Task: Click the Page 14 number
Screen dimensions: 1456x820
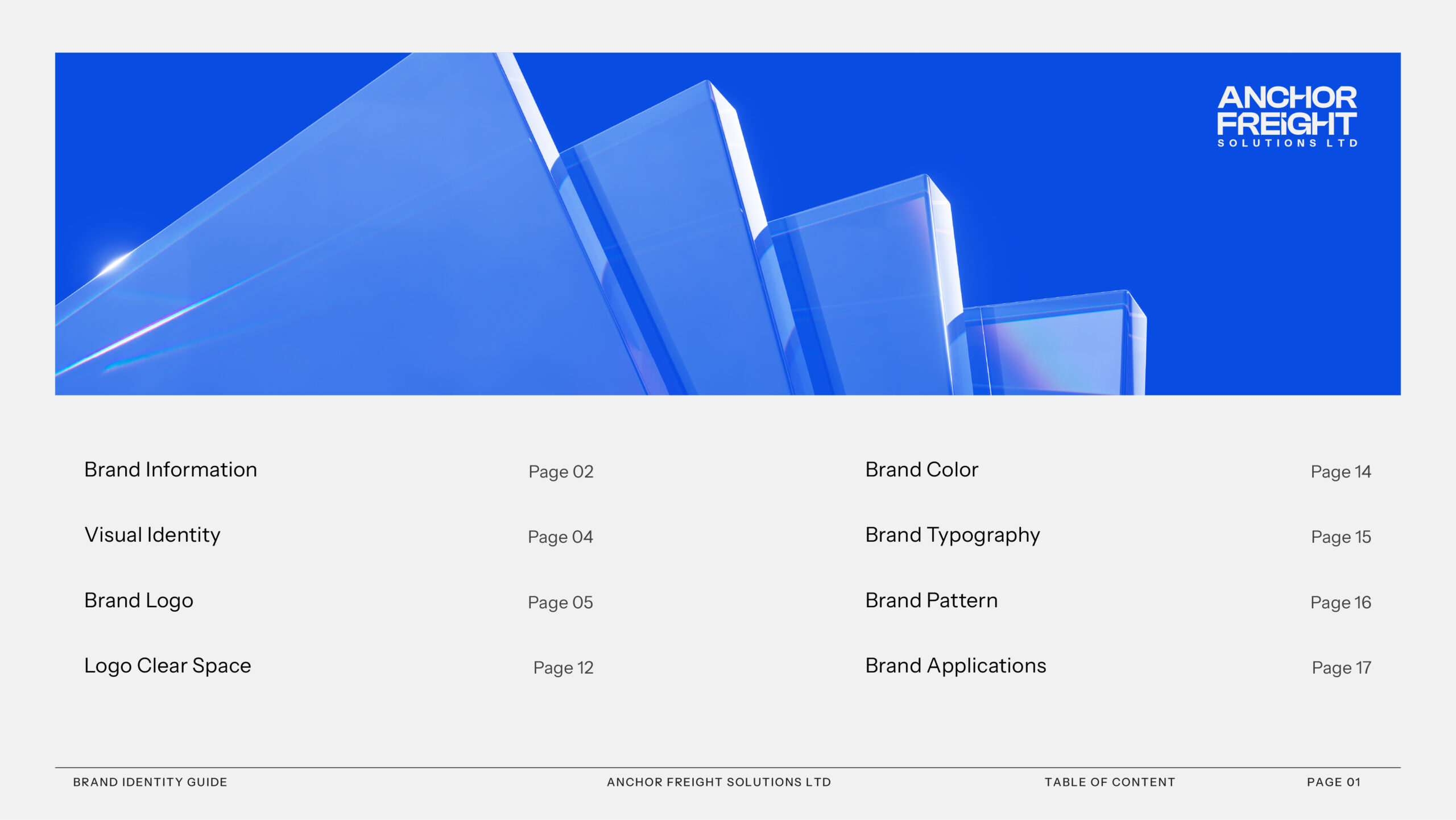Action: point(1341,472)
